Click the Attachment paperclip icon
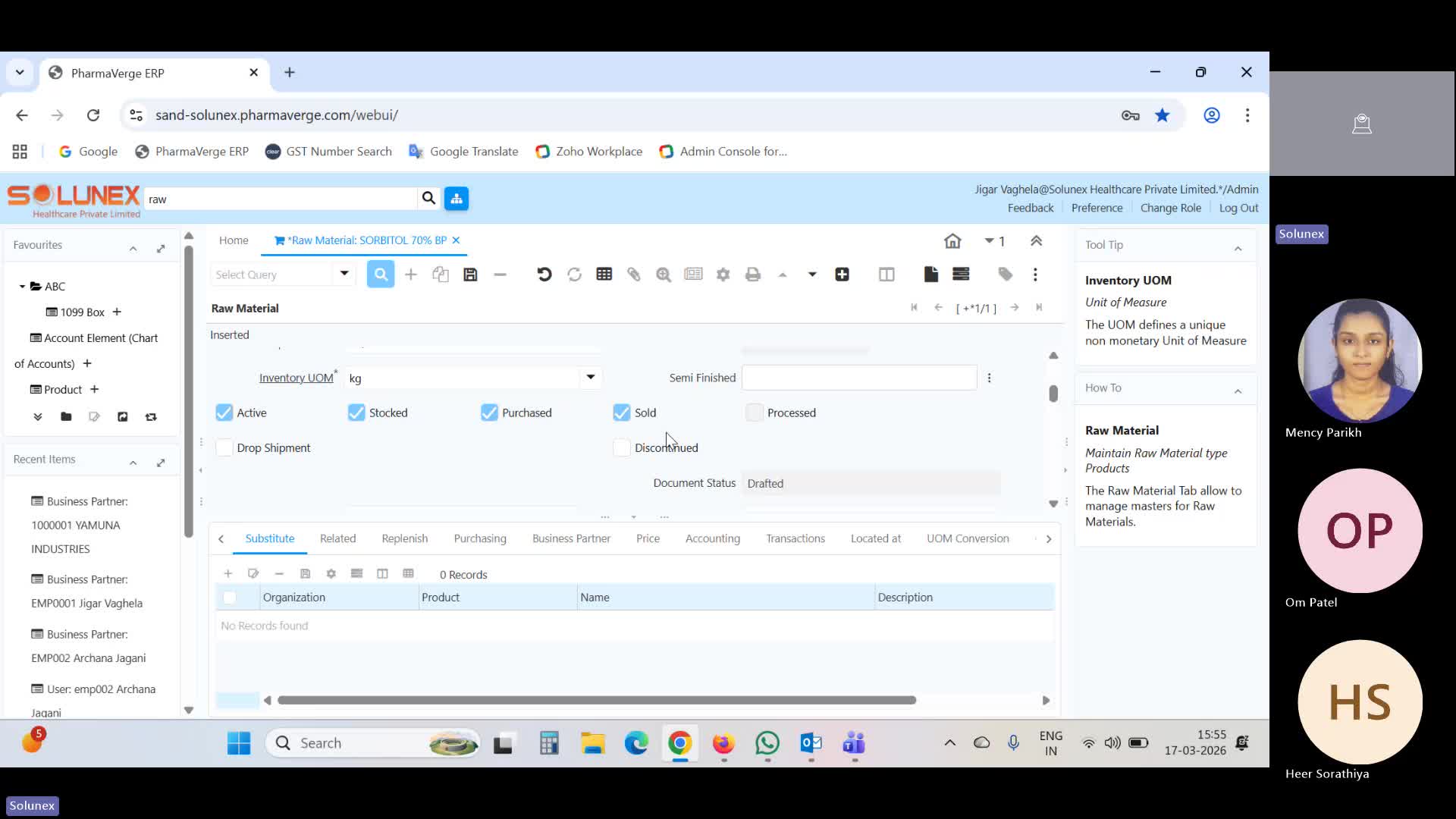Image resolution: width=1456 pixels, height=819 pixels. click(x=634, y=275)
